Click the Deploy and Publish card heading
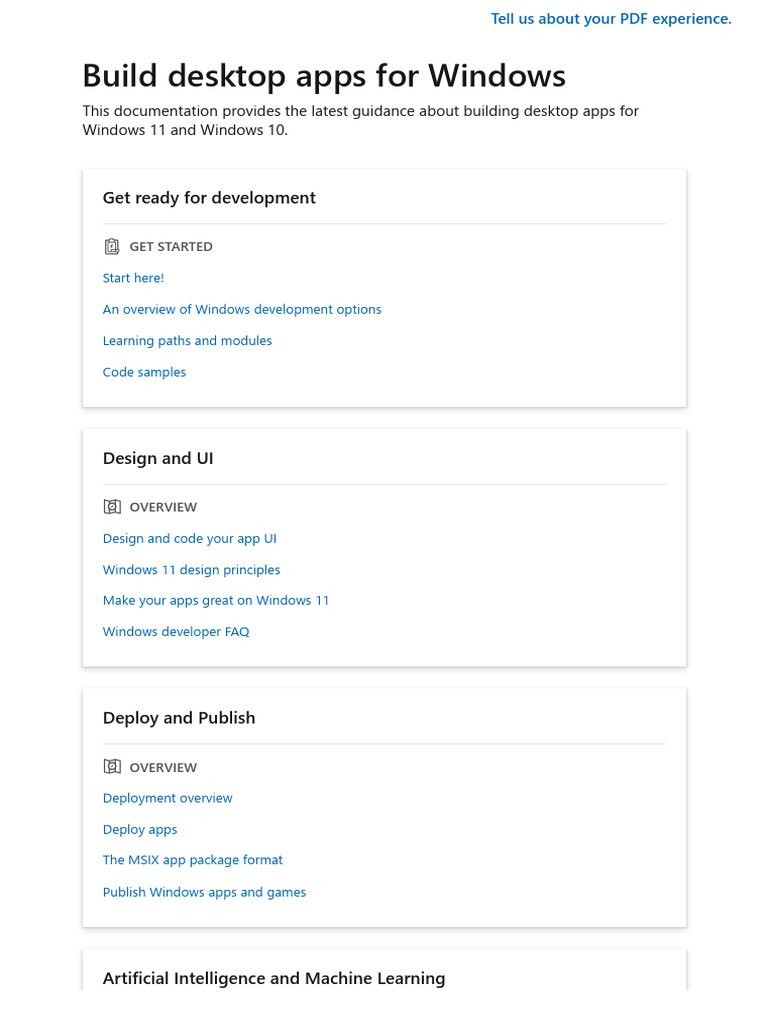 (179, 718)
